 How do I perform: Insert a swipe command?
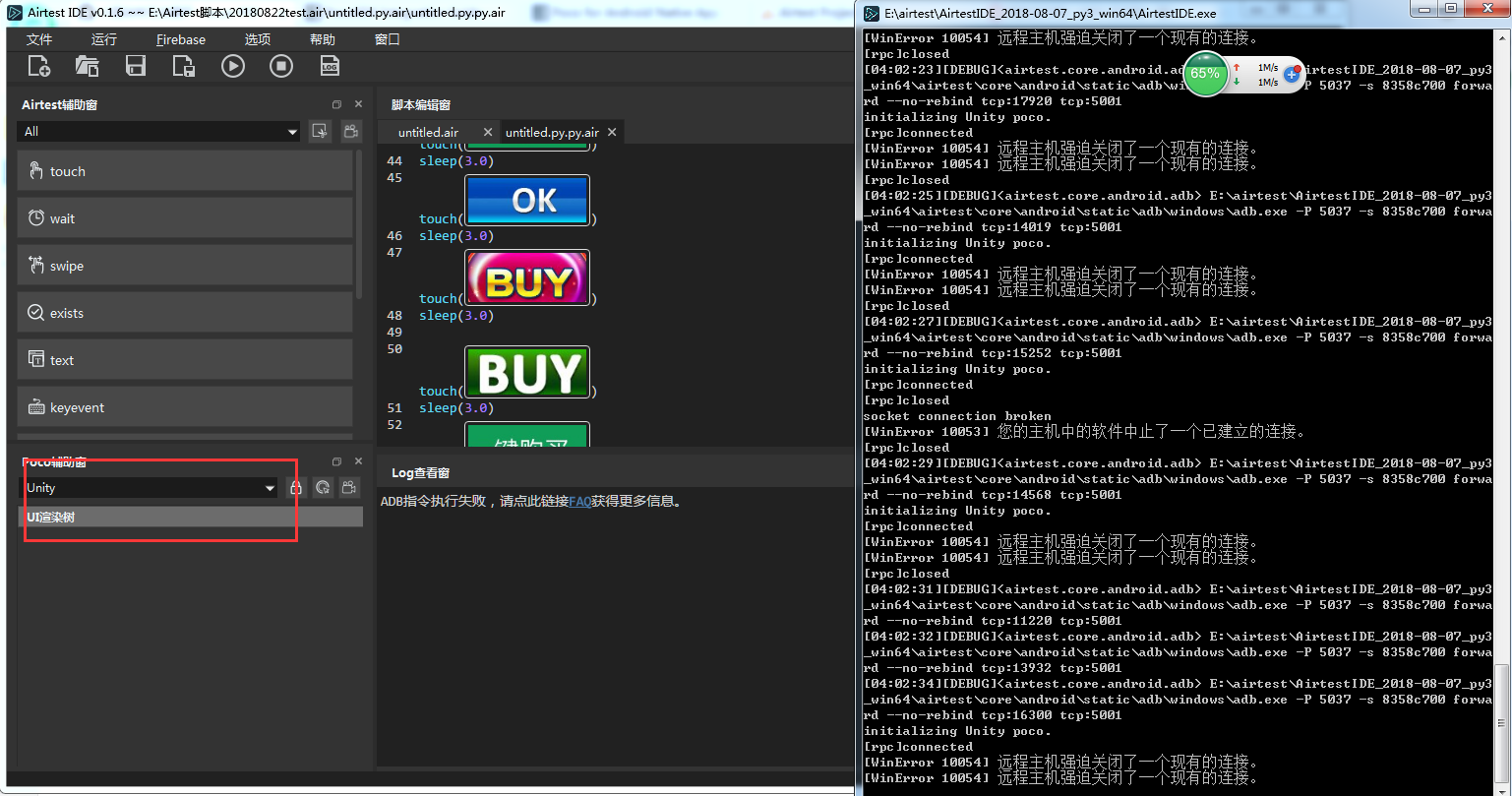coord(185,266)
